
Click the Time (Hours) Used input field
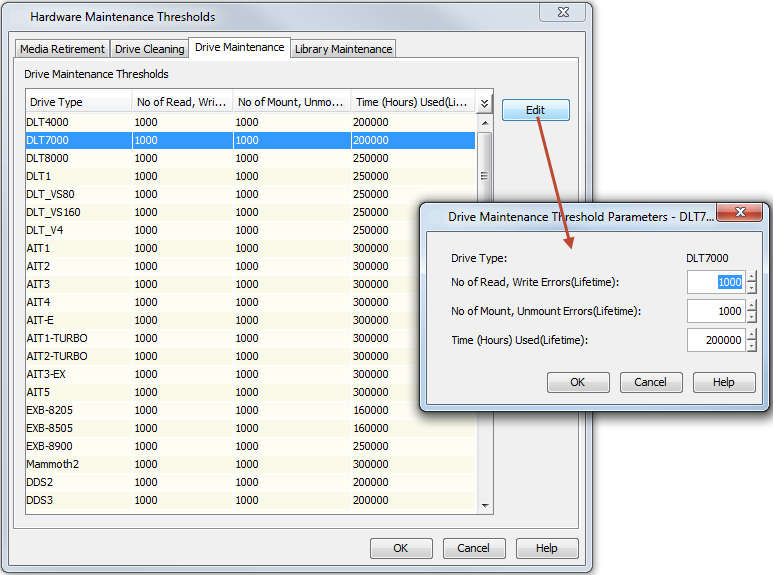716,340
